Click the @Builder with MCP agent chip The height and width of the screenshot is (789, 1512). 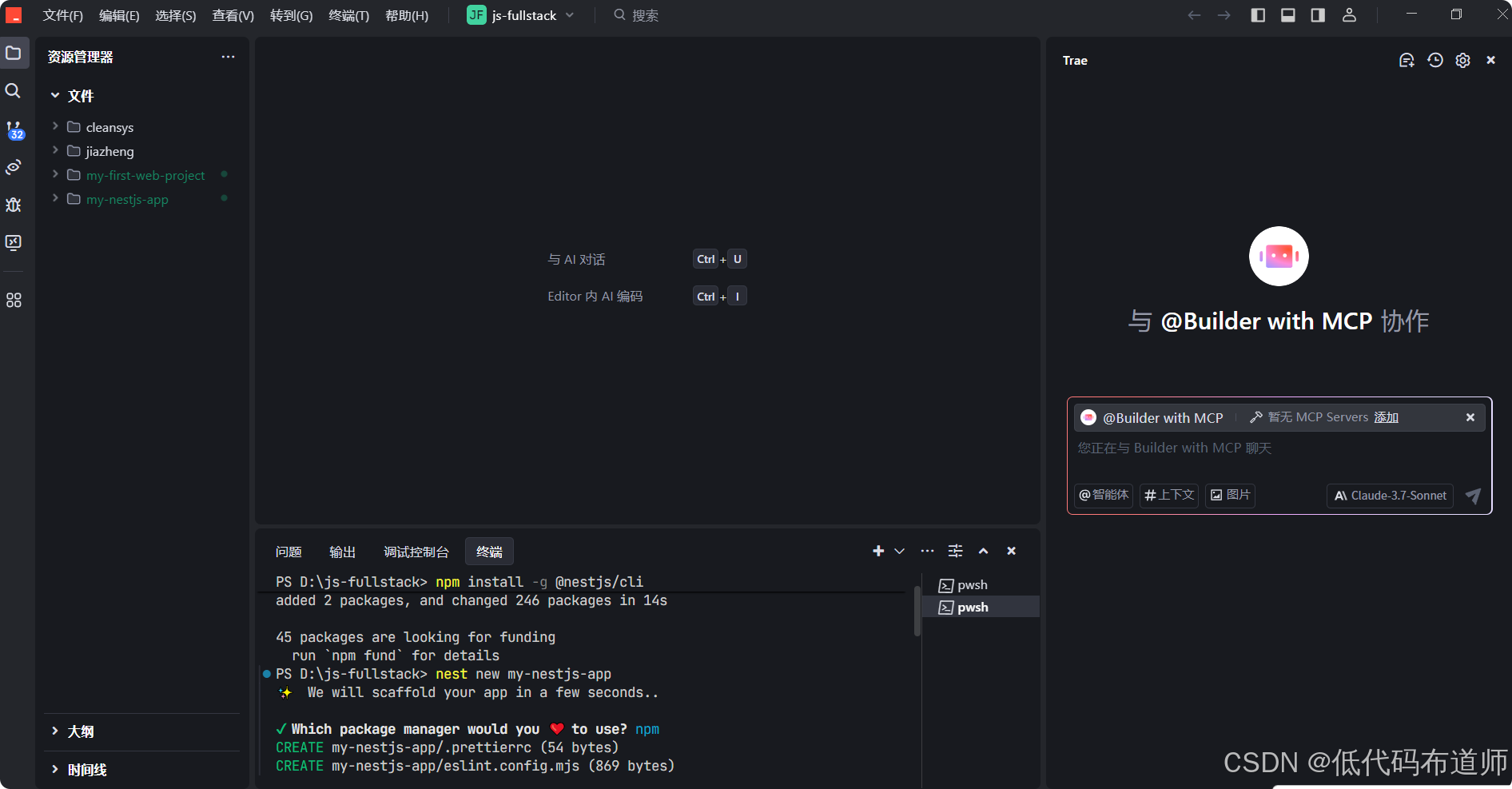point(1152,417)
